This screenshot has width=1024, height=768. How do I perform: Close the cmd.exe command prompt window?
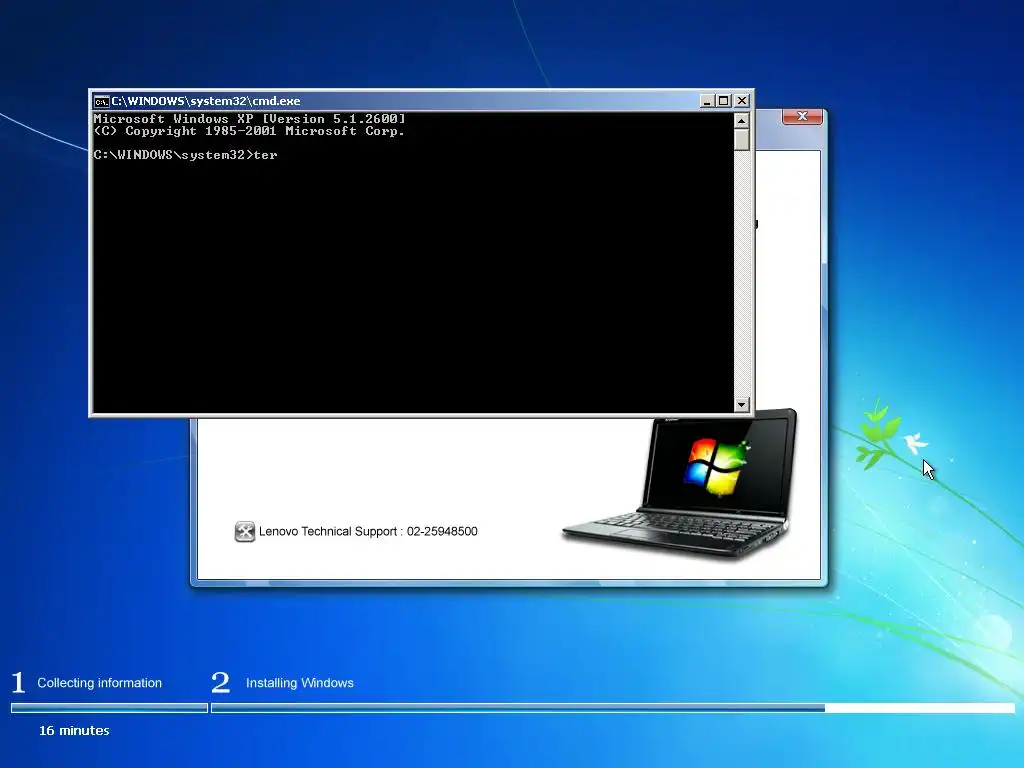pyautogui.click(x=742, y=101)
